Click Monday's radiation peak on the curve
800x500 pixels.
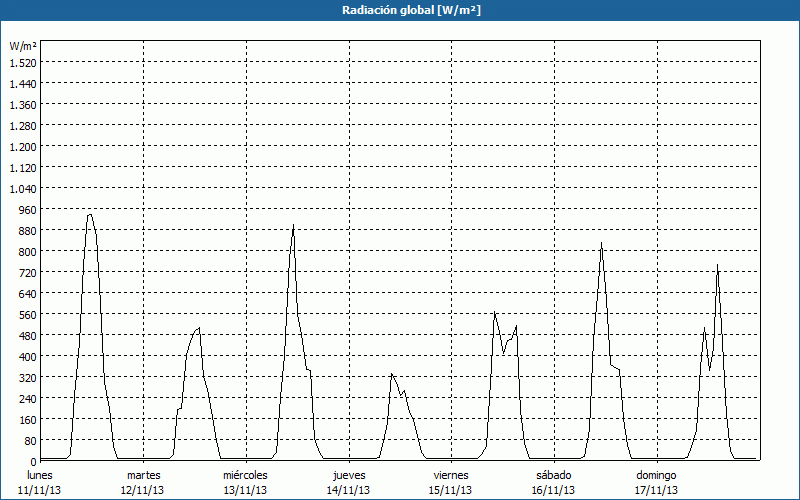point(90,215)
